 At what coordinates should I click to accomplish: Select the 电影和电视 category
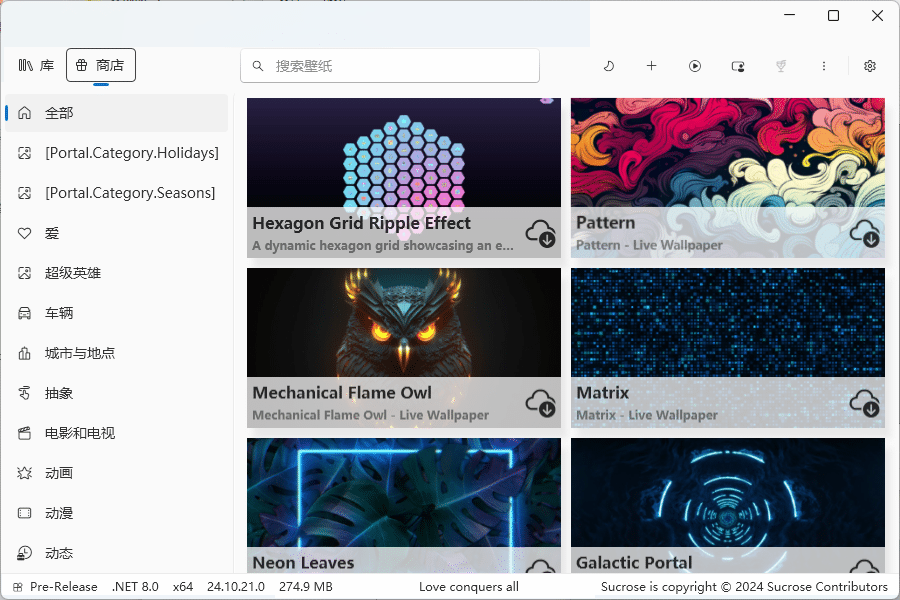117,433
